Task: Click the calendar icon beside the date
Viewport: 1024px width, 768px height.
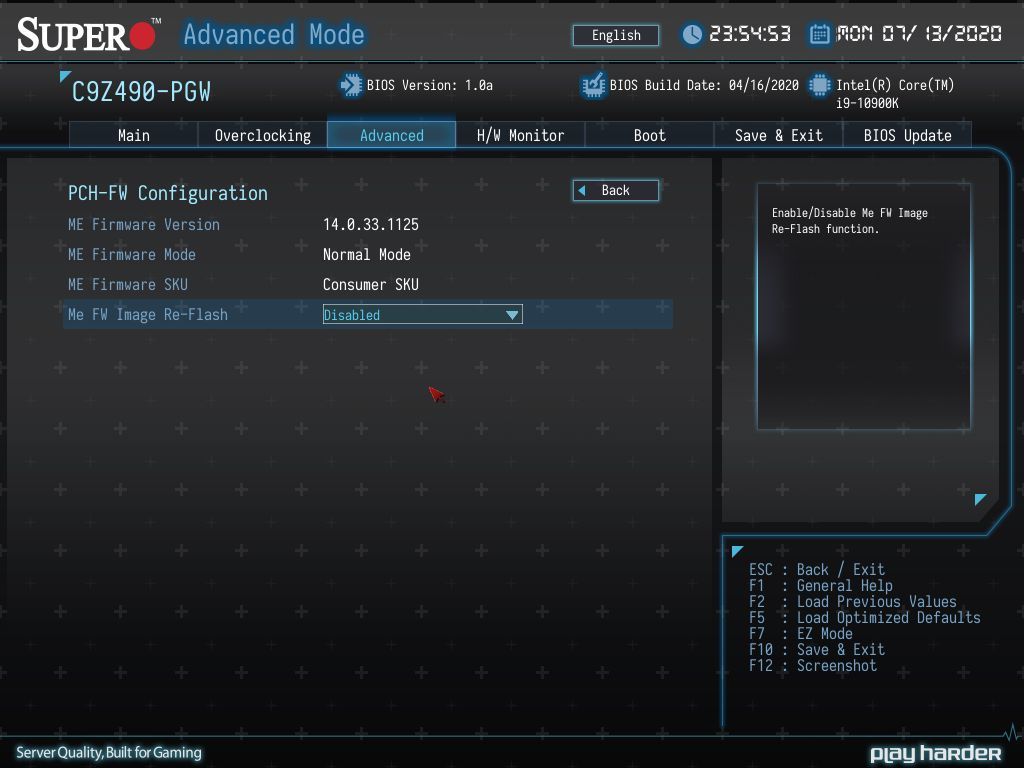Action: 820,34
